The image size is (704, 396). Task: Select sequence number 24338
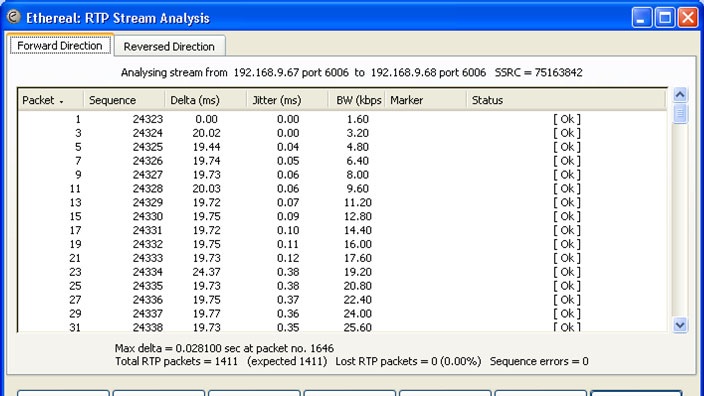tap(148, 327)
